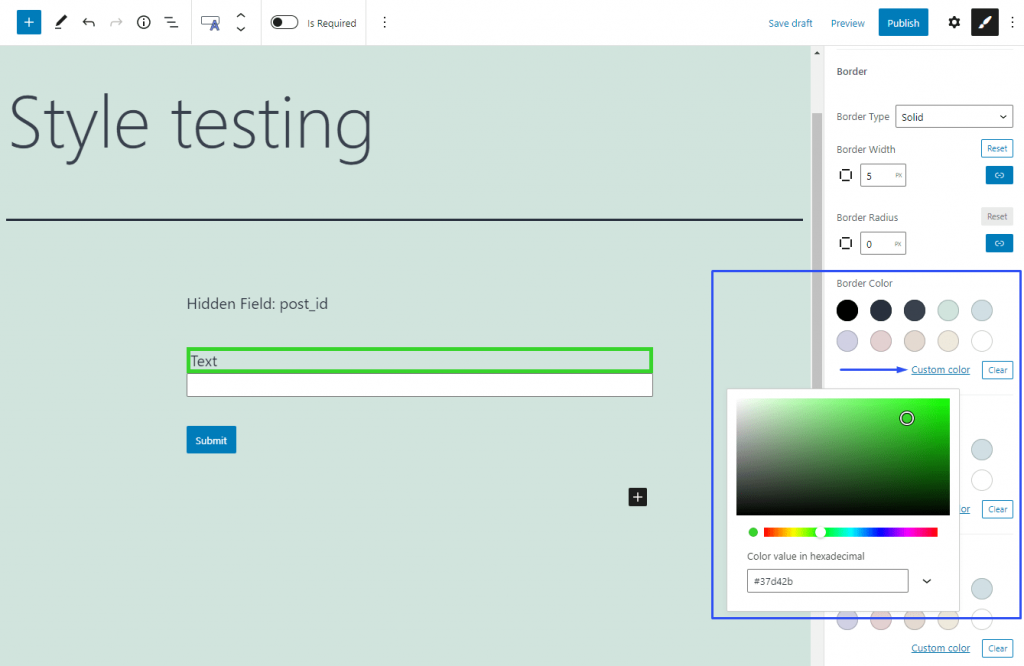Publish the form
1024x666 pixels.
tap(903, 23)
